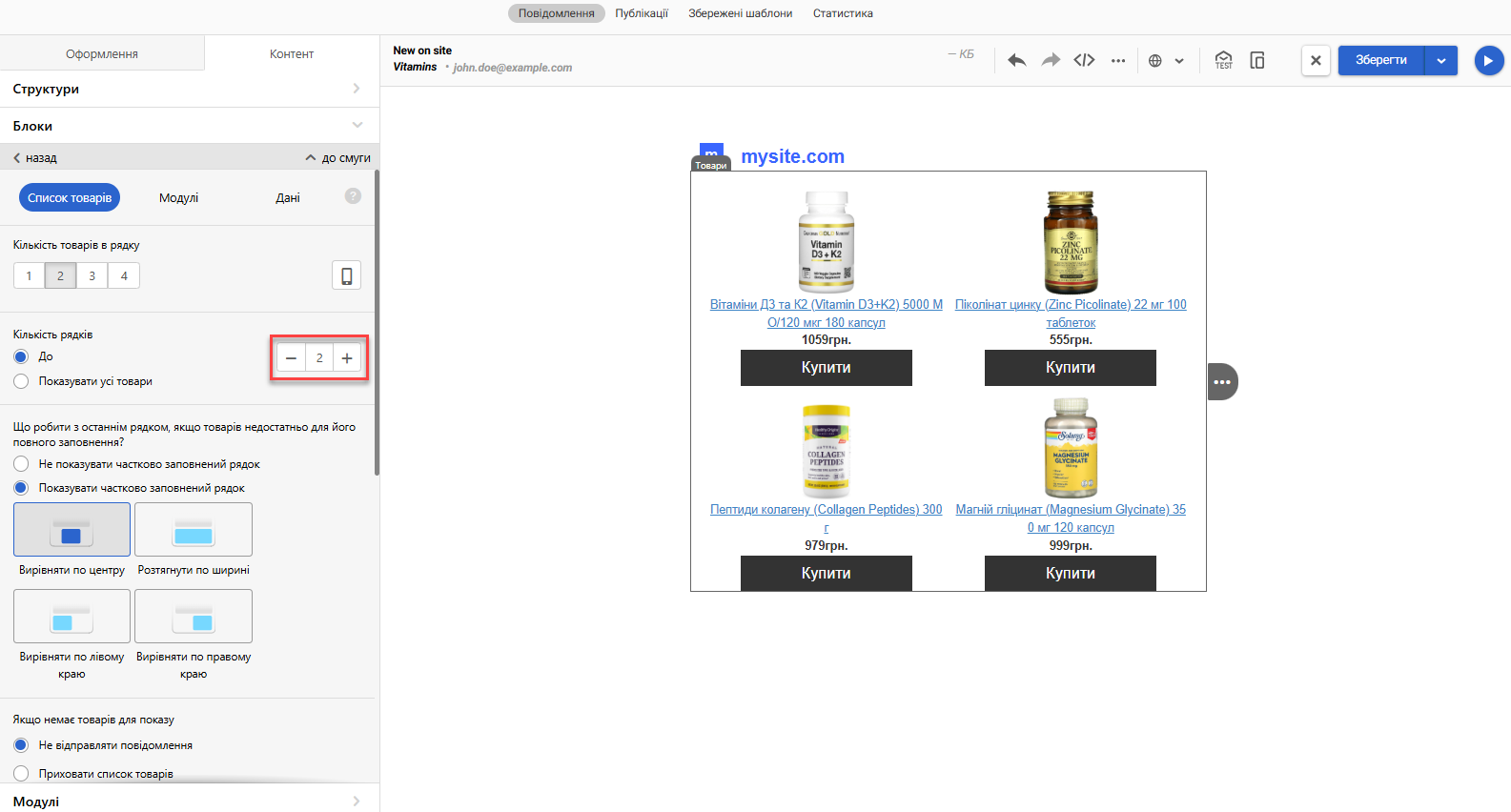1511x812 pixels.
Task: Increase row count with plus
Action: click(x=347, y=358)
